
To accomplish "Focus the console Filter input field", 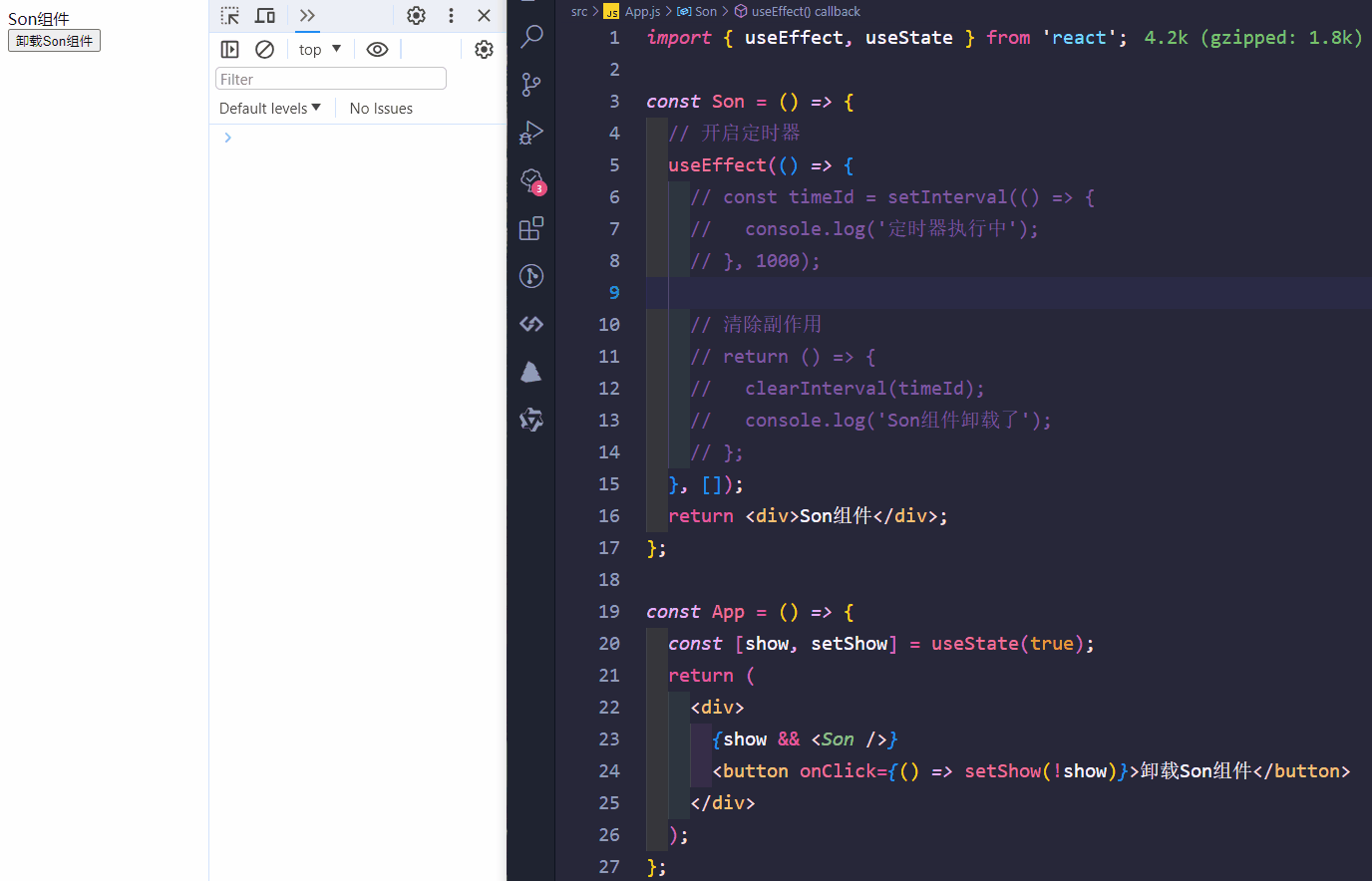I will click(x=331, y=79).
